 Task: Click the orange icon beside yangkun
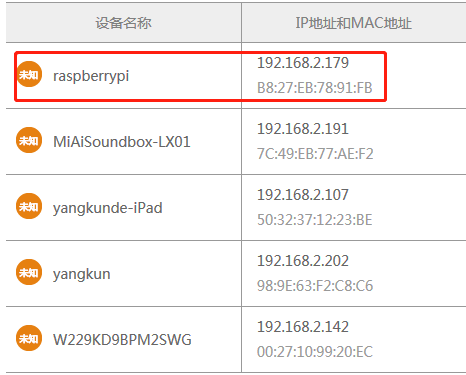click(29, 272)
